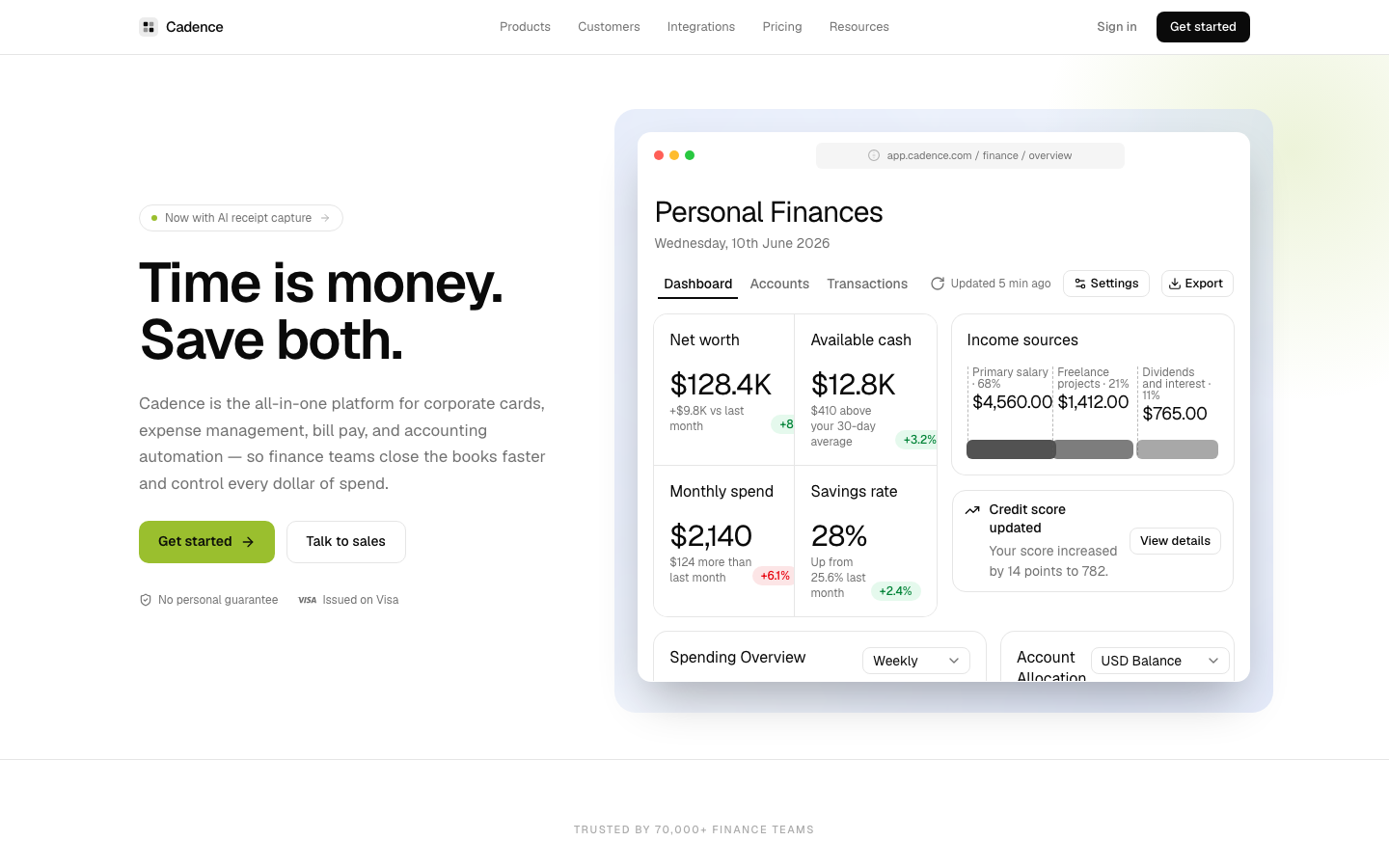Click the +6.1% monthly spend badge

pyautogui.click(x=775, y=576)
